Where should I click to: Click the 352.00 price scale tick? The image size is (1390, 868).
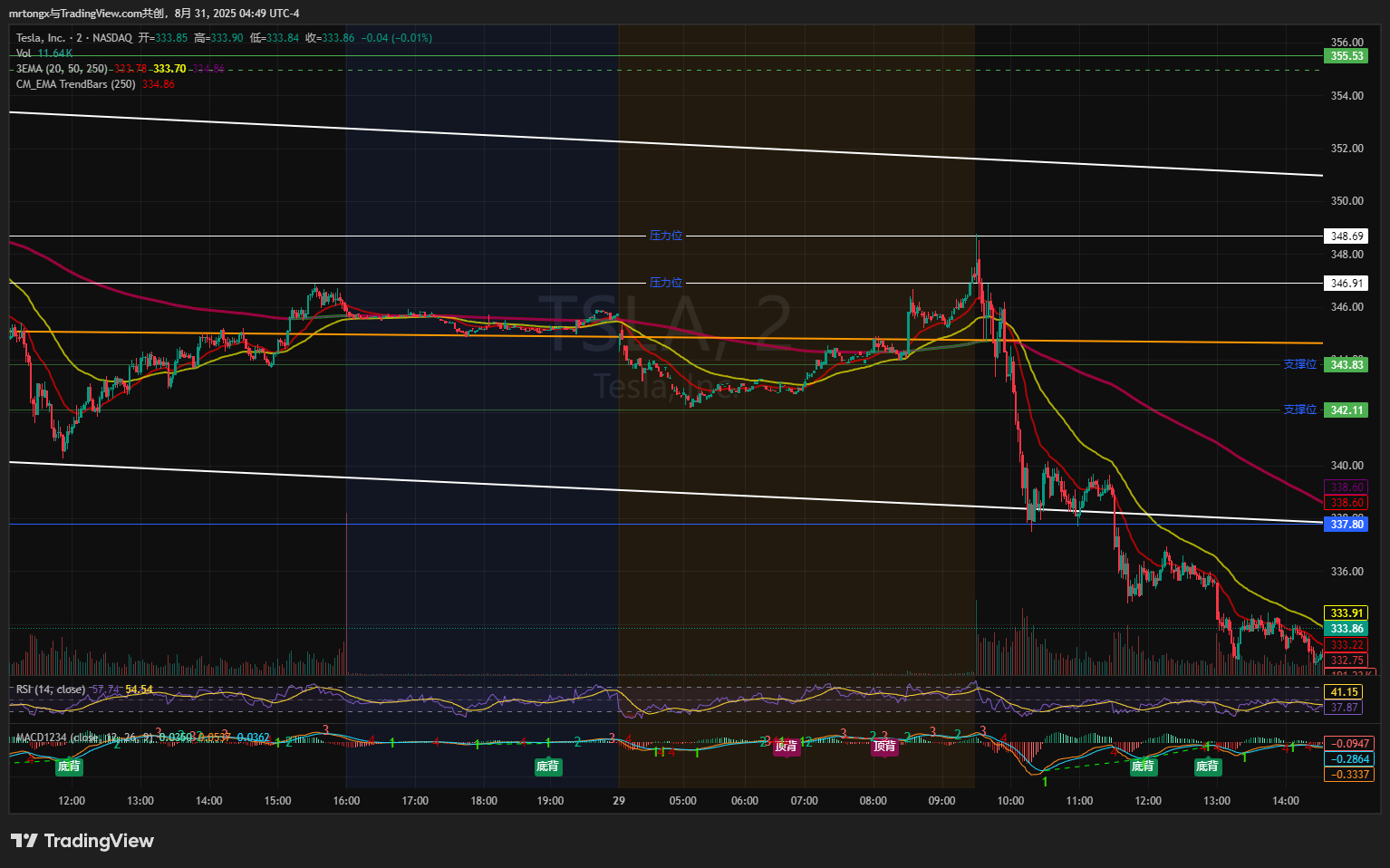point(1347,149)
